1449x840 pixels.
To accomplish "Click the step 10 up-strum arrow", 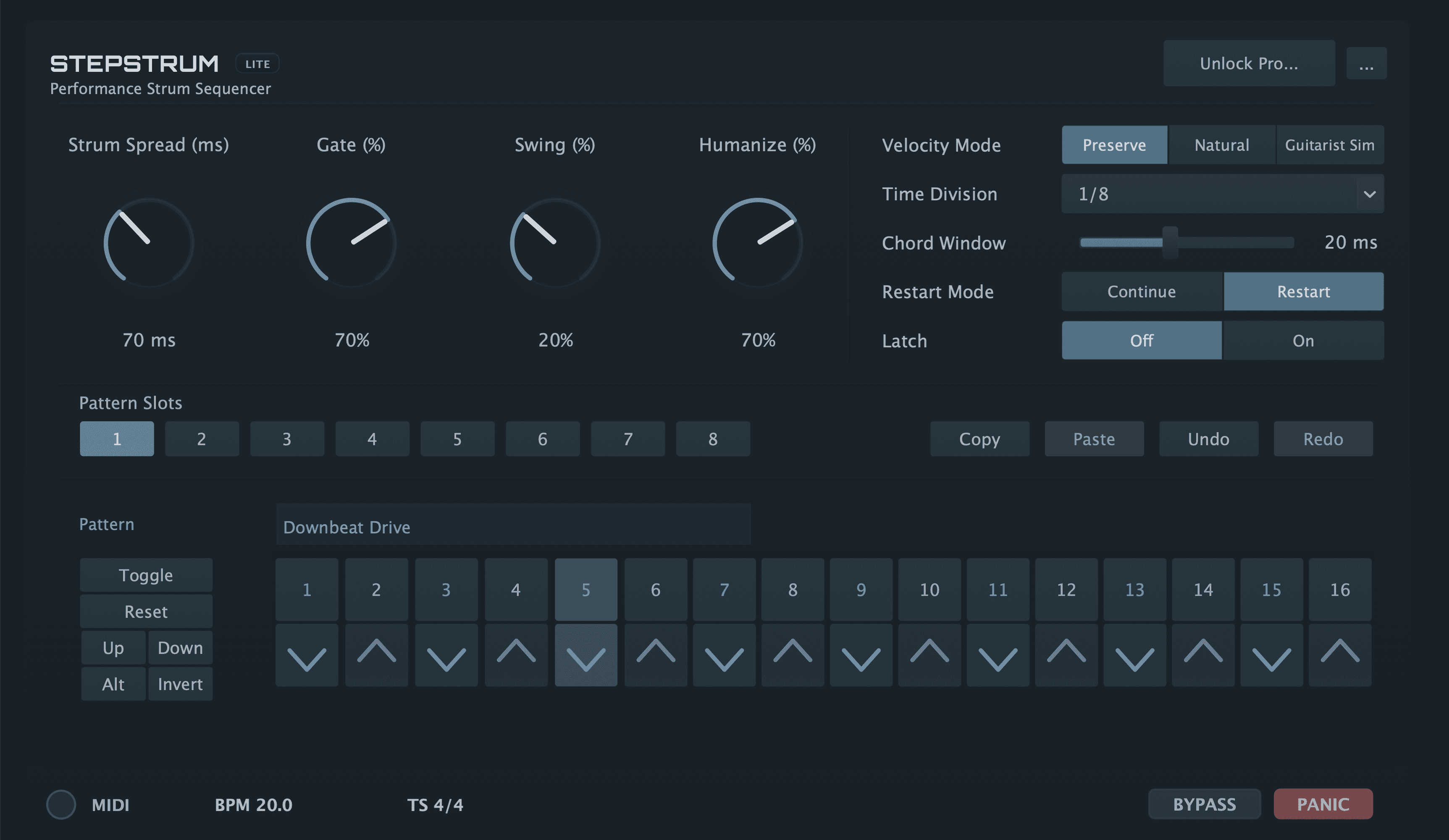I will pos(929,655).
